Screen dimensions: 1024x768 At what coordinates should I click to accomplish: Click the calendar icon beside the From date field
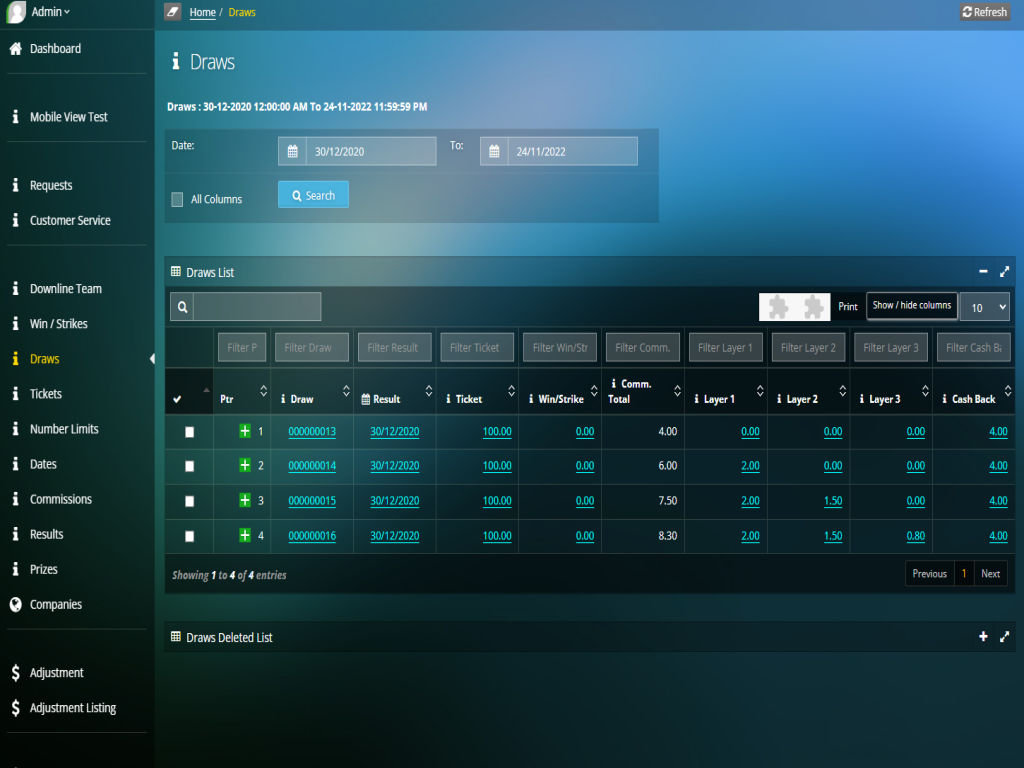pyautogui.click(x=292, y=152)
